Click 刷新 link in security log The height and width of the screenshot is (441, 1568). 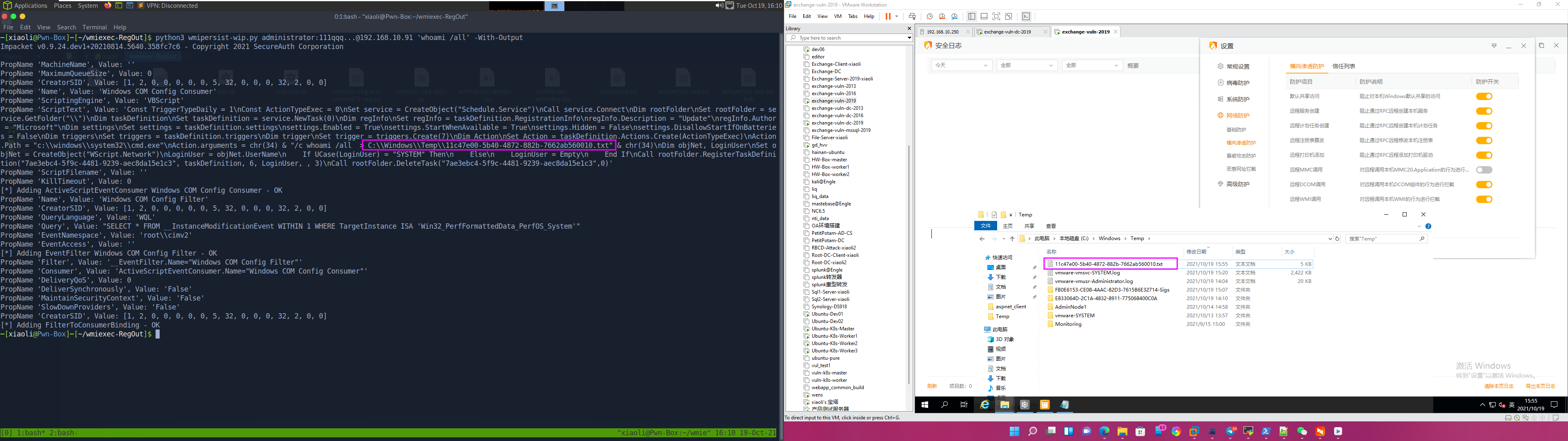click(932, 386)
